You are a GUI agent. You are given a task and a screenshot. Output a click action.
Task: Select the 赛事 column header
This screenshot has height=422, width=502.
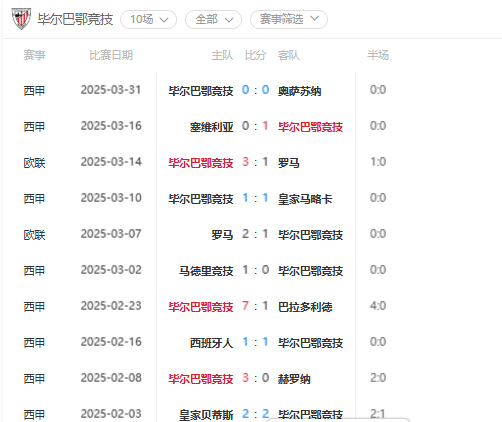click(x=34, y=55)
